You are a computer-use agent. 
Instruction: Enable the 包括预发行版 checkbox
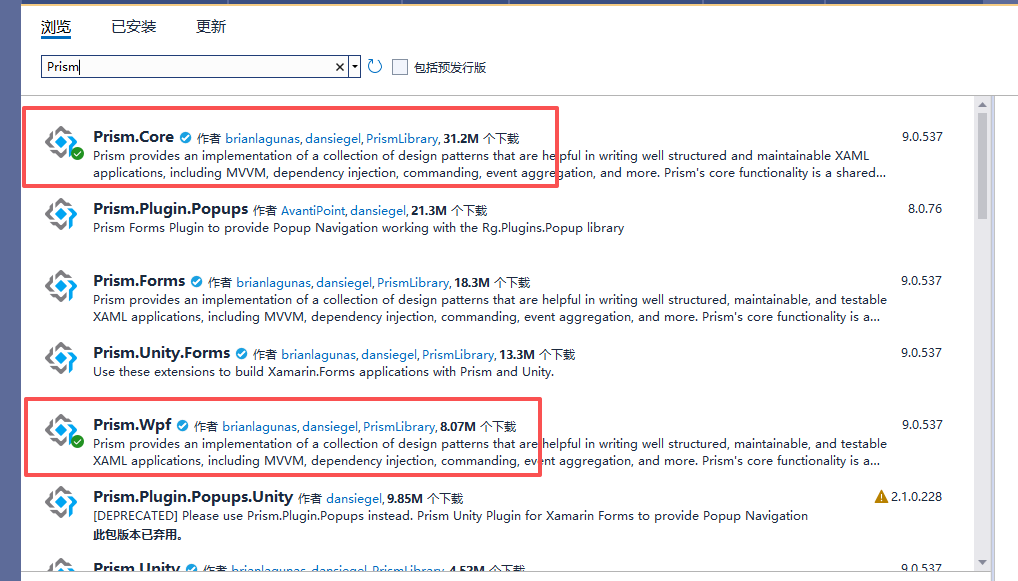[400, 67]
